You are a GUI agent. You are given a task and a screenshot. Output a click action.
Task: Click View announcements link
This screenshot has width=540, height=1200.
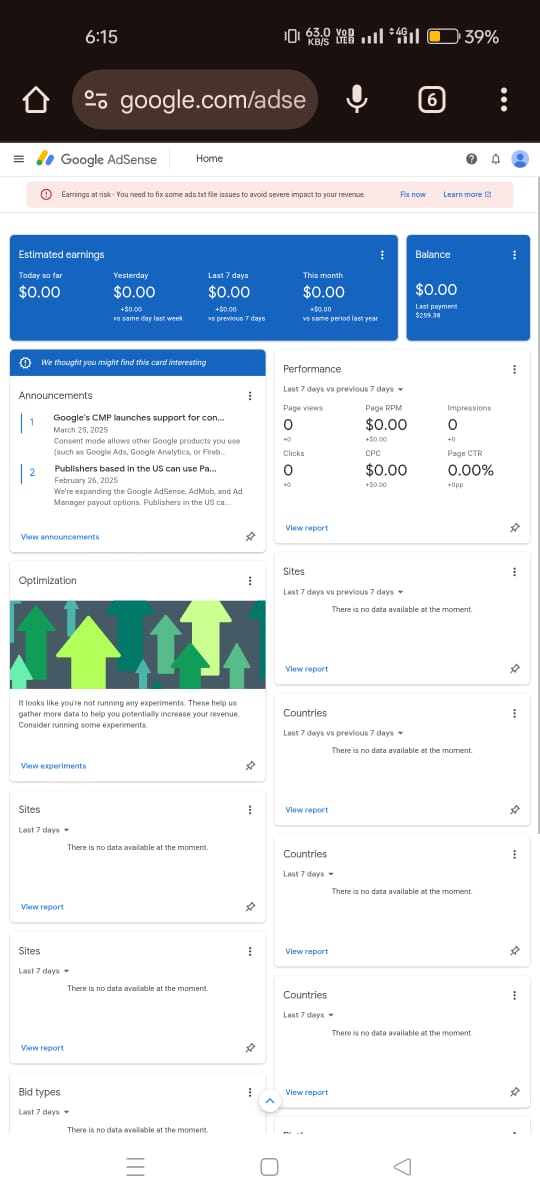(x=60, y=537)
